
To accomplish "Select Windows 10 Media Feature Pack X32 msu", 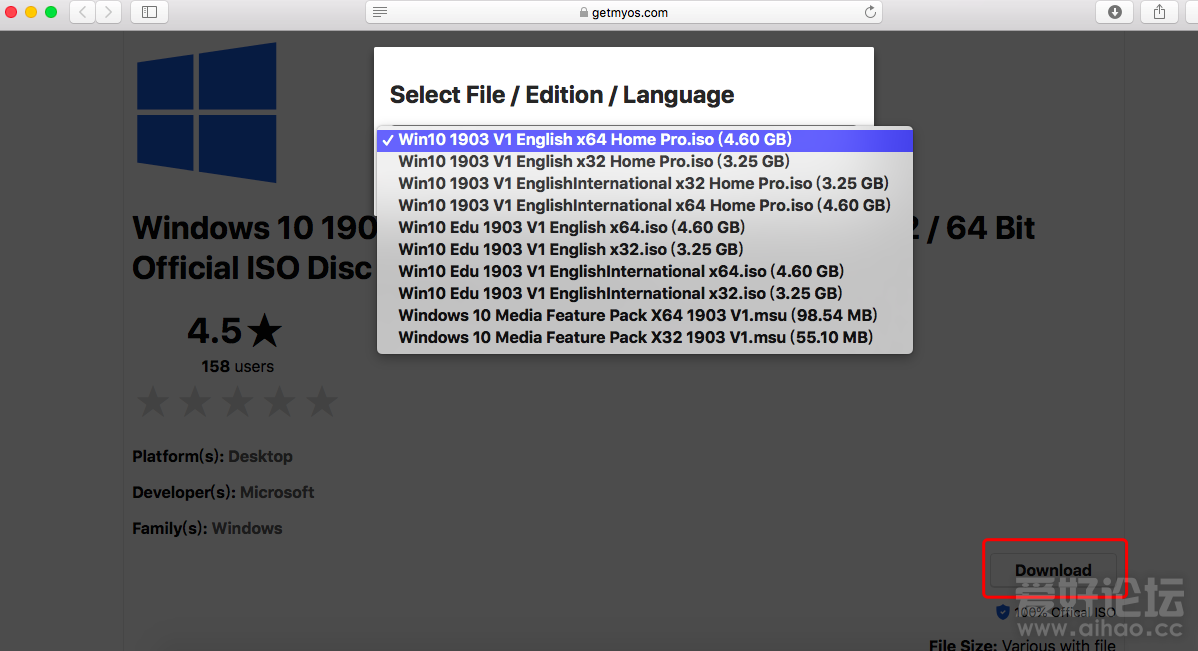I will click(x=635, y=338).
